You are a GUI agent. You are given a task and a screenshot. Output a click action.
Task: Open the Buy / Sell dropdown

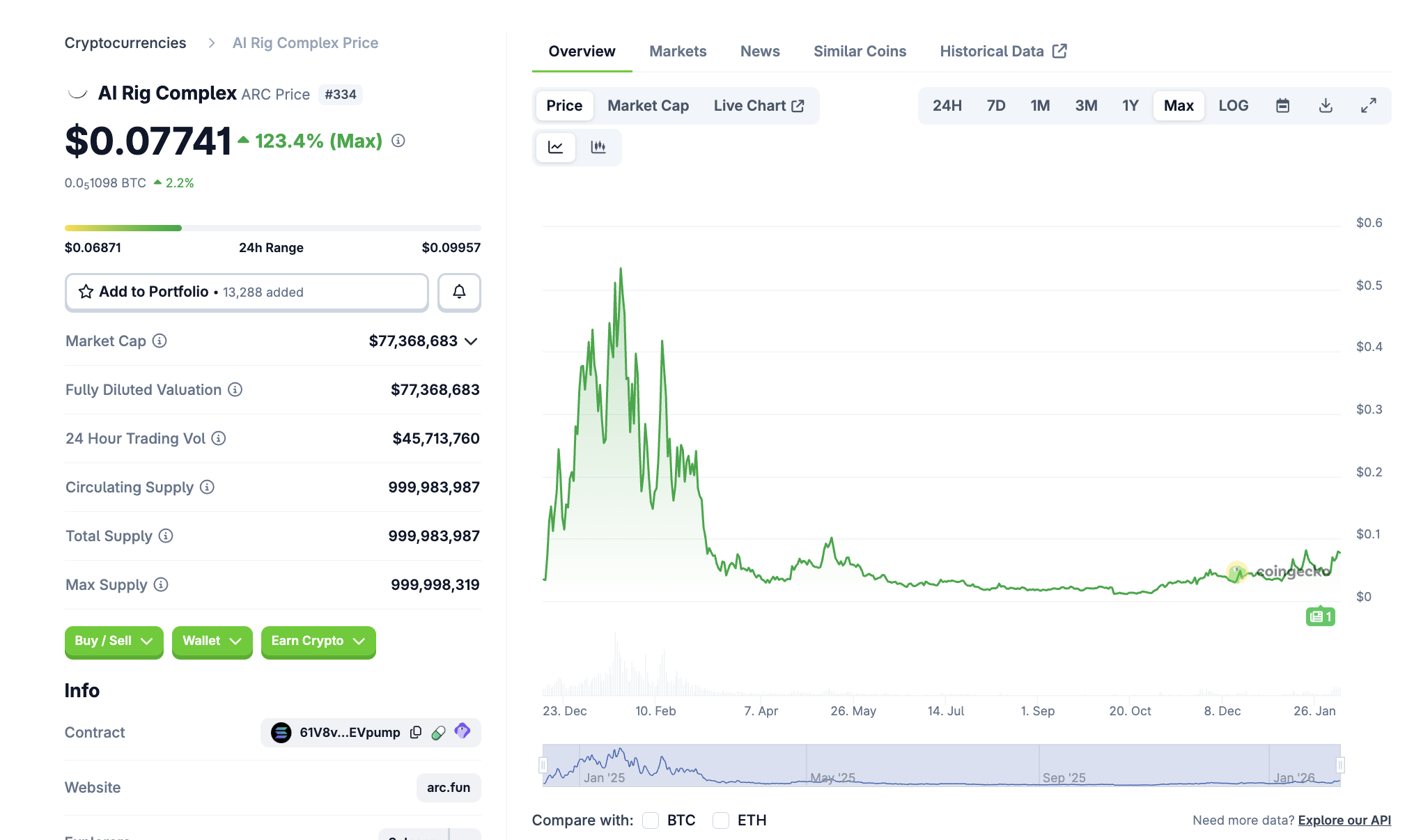pos(114,641)
